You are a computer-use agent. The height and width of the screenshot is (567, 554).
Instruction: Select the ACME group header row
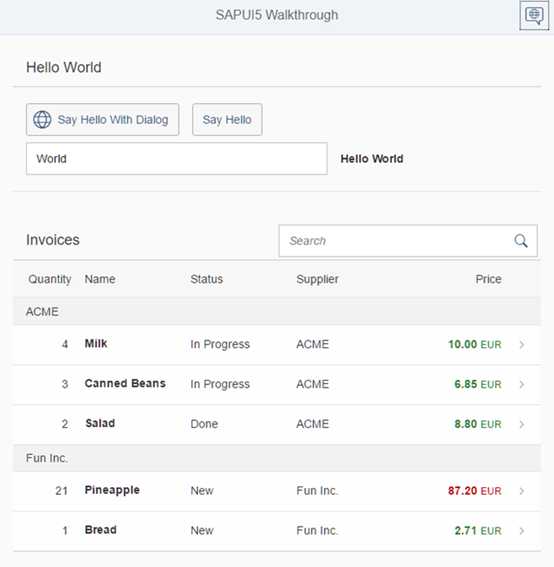277,312
